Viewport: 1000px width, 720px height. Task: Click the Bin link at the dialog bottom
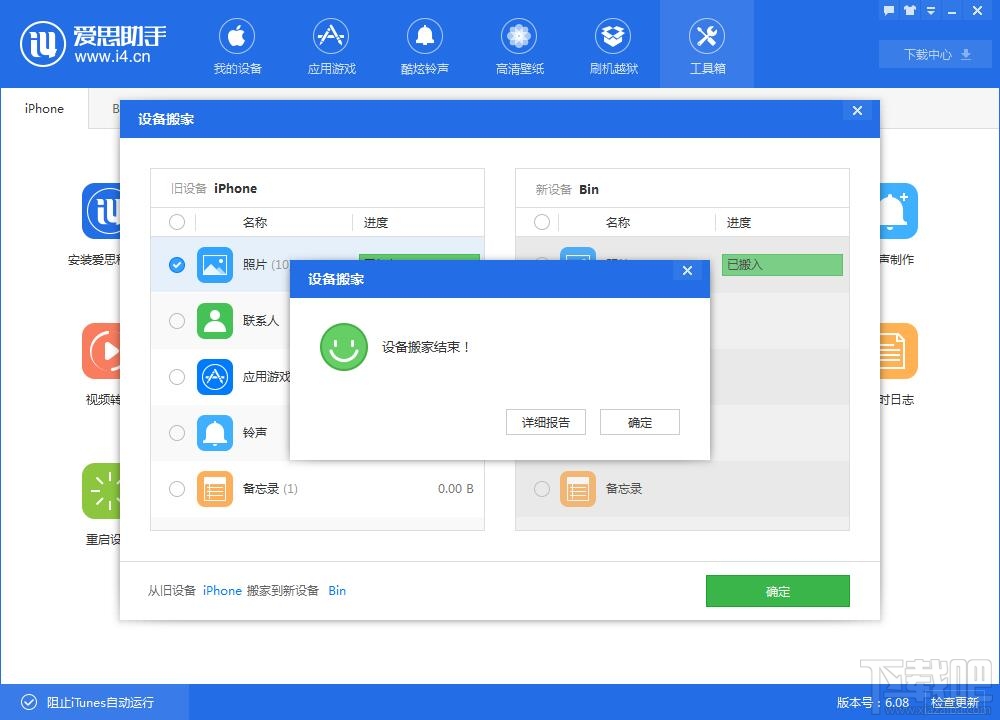(337, 591)
